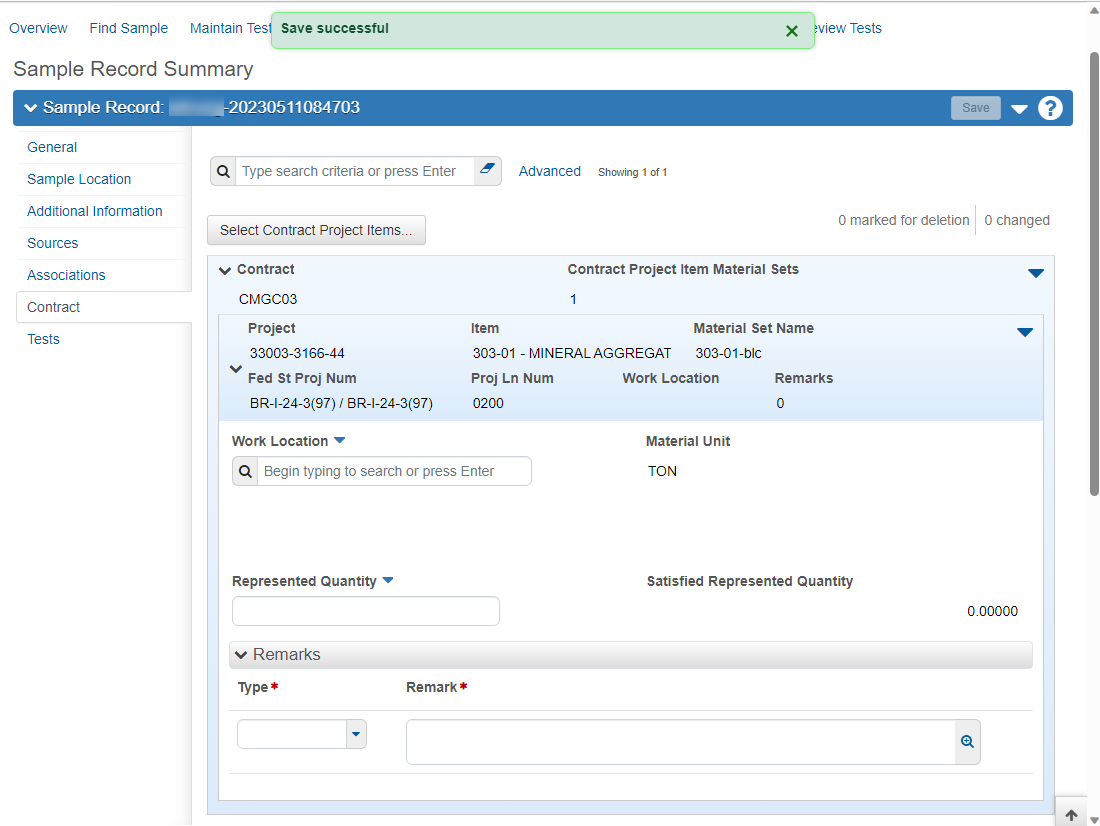The width and height of the screenshot is (1100, 826).
Task: Collapse the Sample Record header chevron
Action: tap(30, 108)
